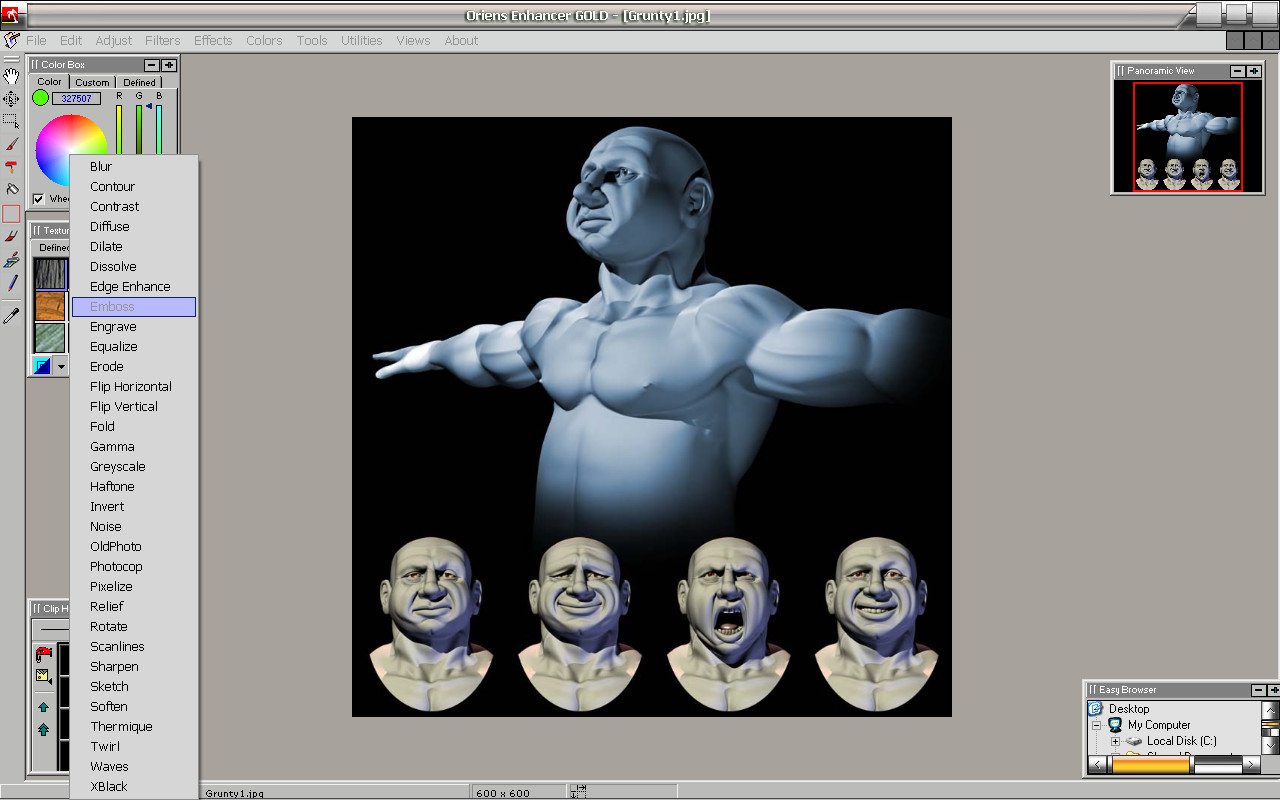This screenshot has height=800, width=1280.
Task: Open the Utilities menu
Action: click(362, 41)
